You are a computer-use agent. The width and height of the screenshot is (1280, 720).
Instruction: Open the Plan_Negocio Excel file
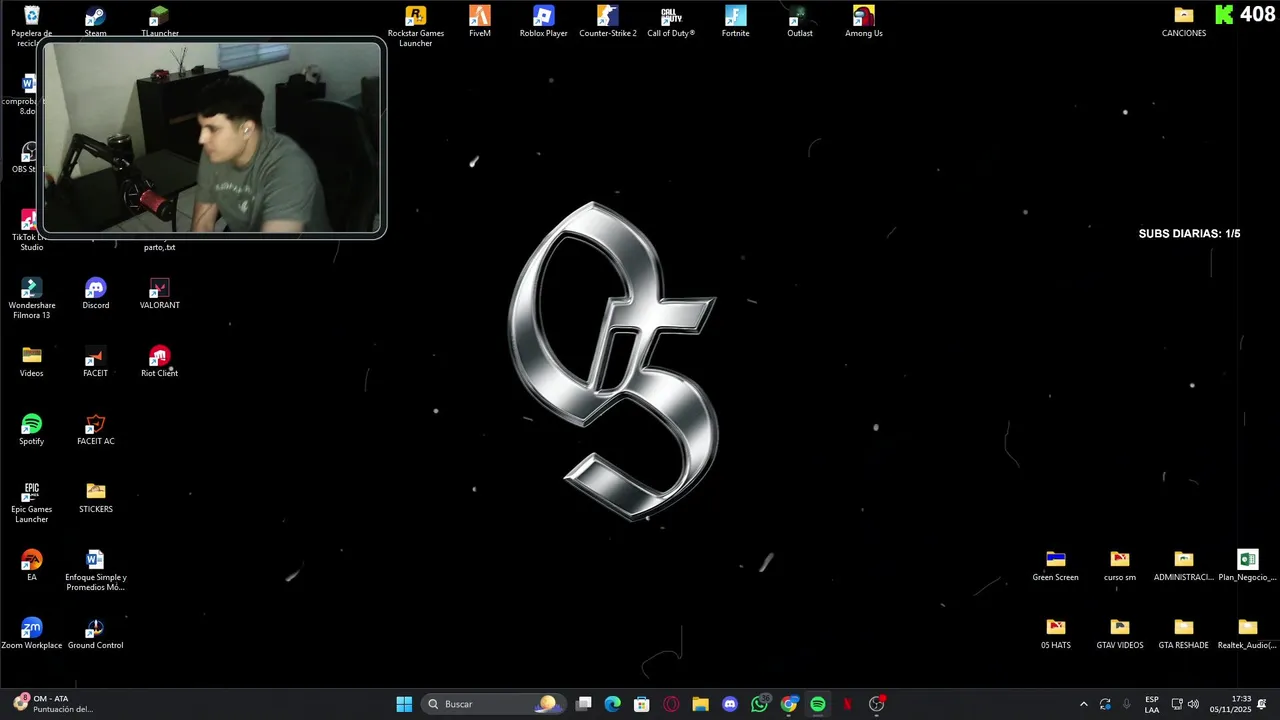coord(1247,566)
